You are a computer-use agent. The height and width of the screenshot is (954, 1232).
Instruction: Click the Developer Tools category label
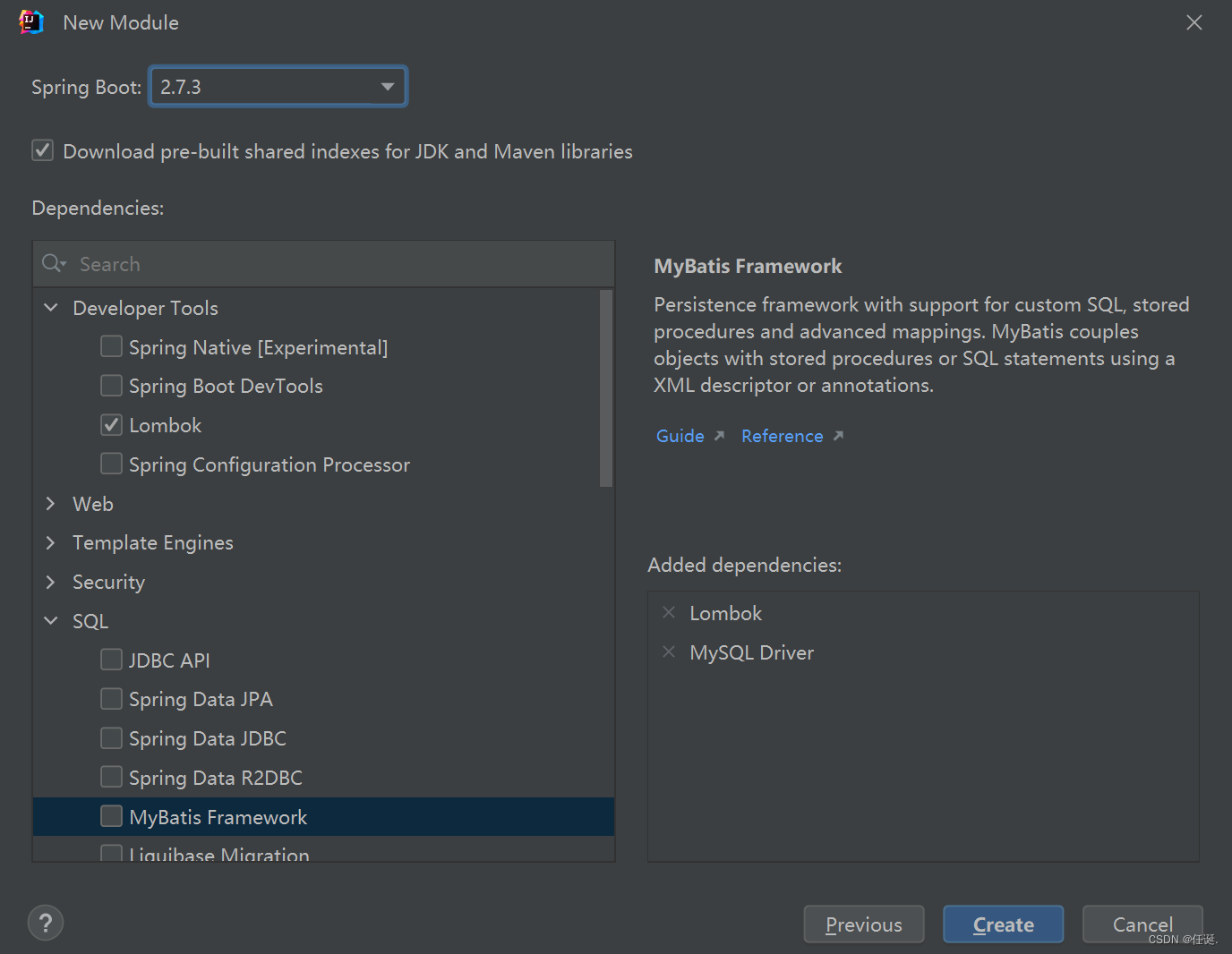tap(145, 308)
